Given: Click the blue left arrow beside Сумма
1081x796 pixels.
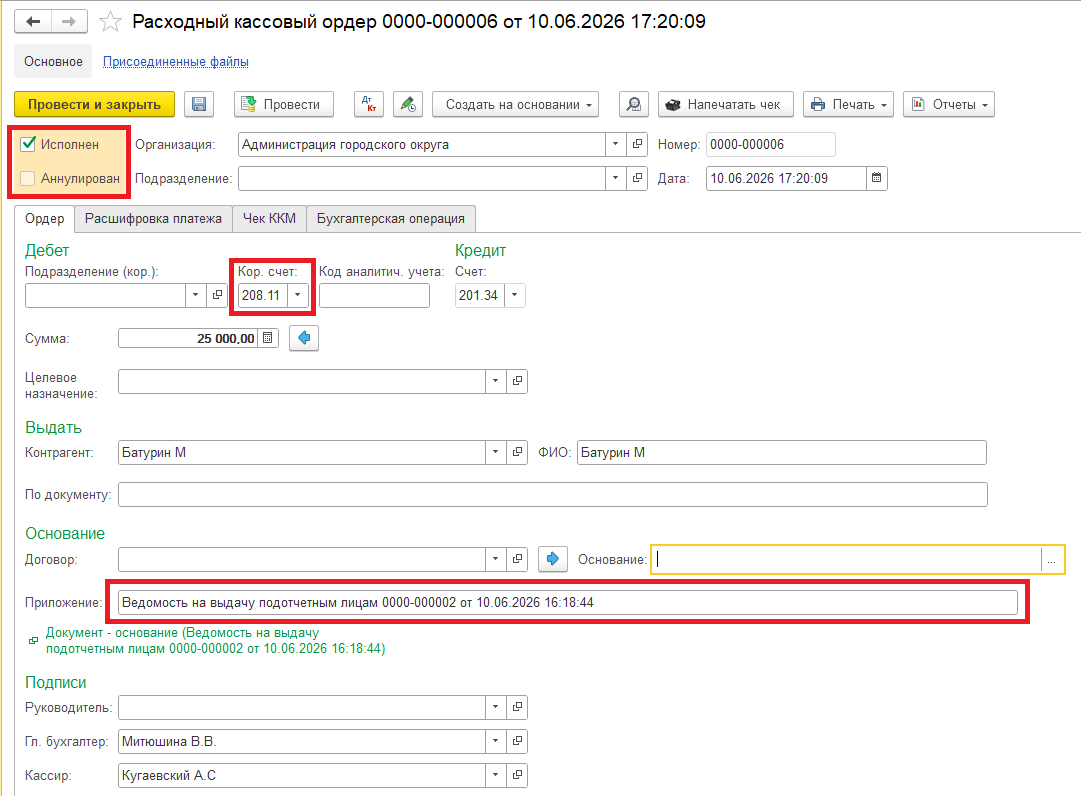Looking at the screenshot, I should 304,338.
